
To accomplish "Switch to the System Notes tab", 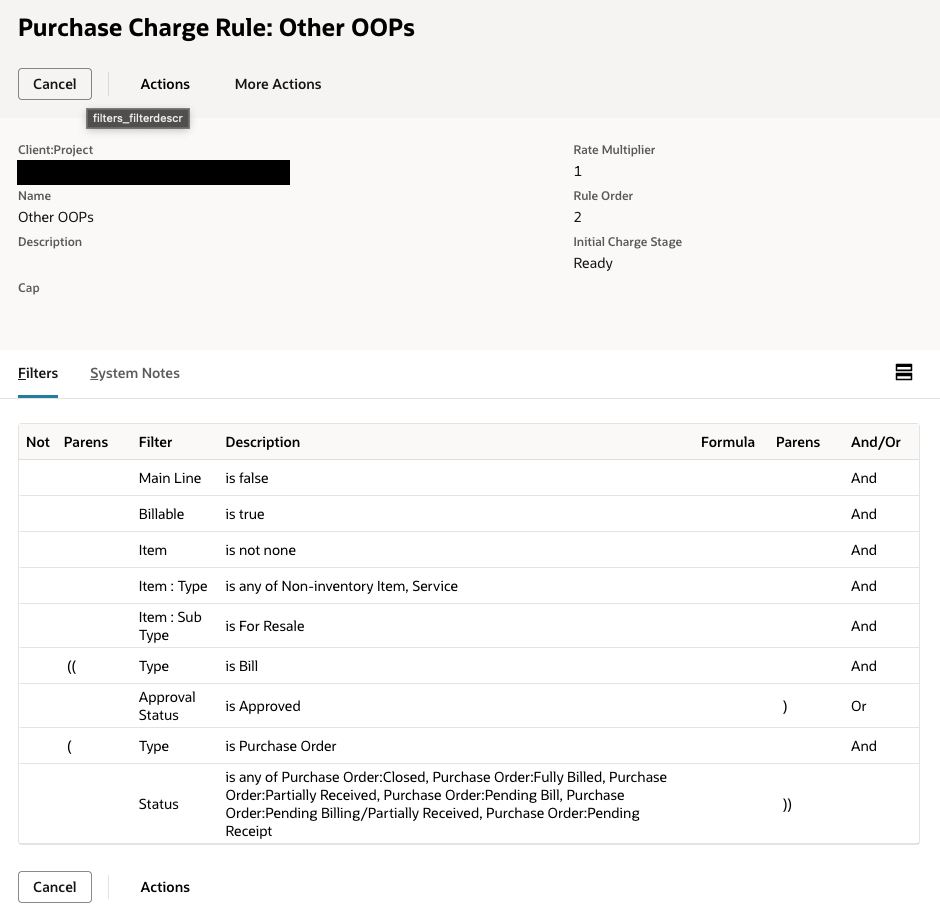I will coord(135,373).
